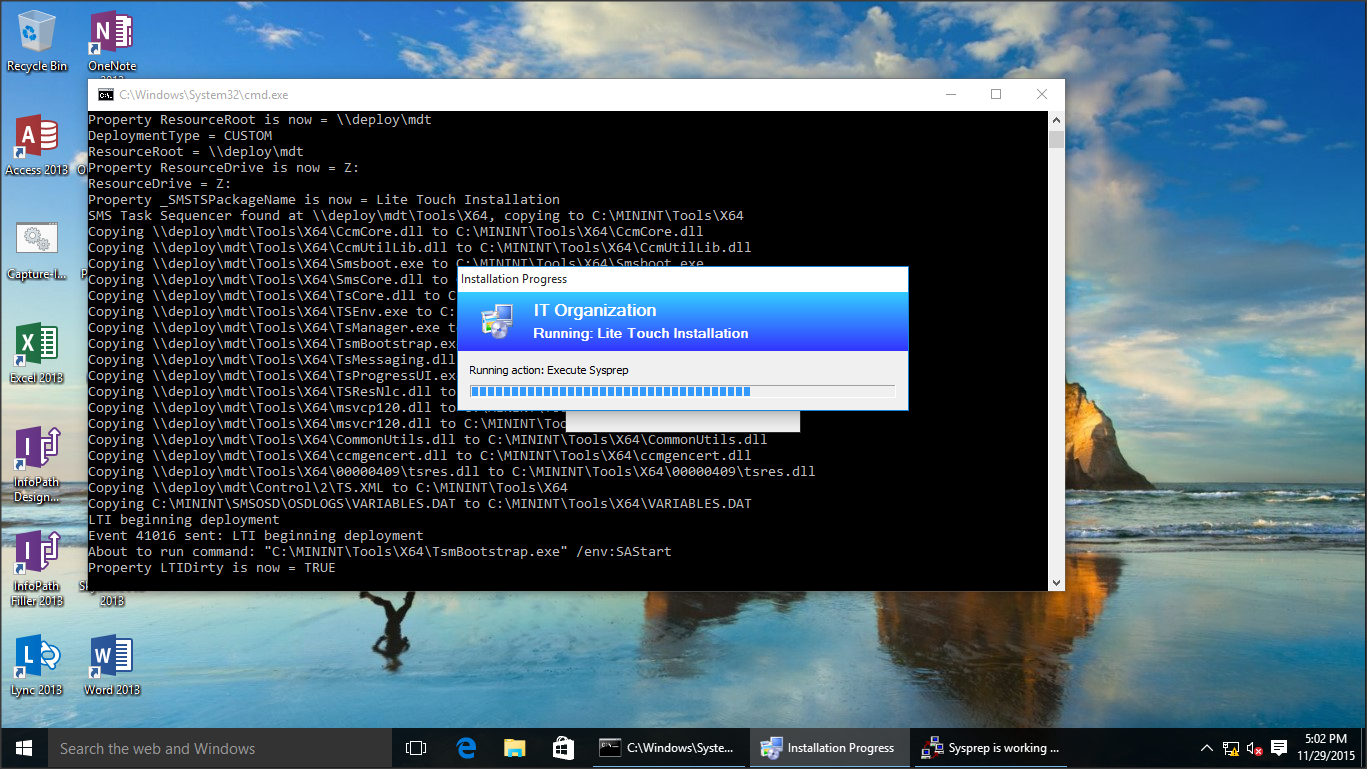
Task: Launch Microsoft Edge from the taskbar
Action: tap(466, 748)
